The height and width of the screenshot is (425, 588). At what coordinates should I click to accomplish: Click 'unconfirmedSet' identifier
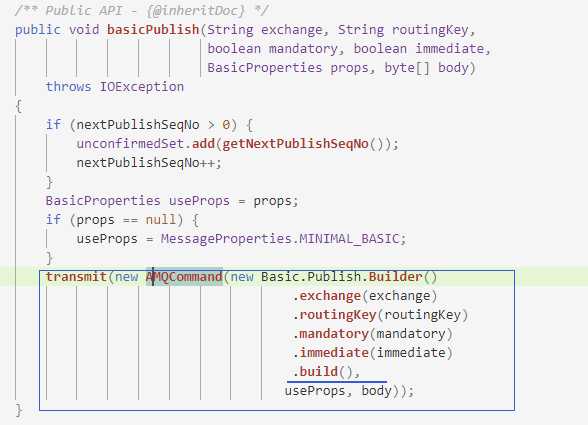click(x=130, y=144)
